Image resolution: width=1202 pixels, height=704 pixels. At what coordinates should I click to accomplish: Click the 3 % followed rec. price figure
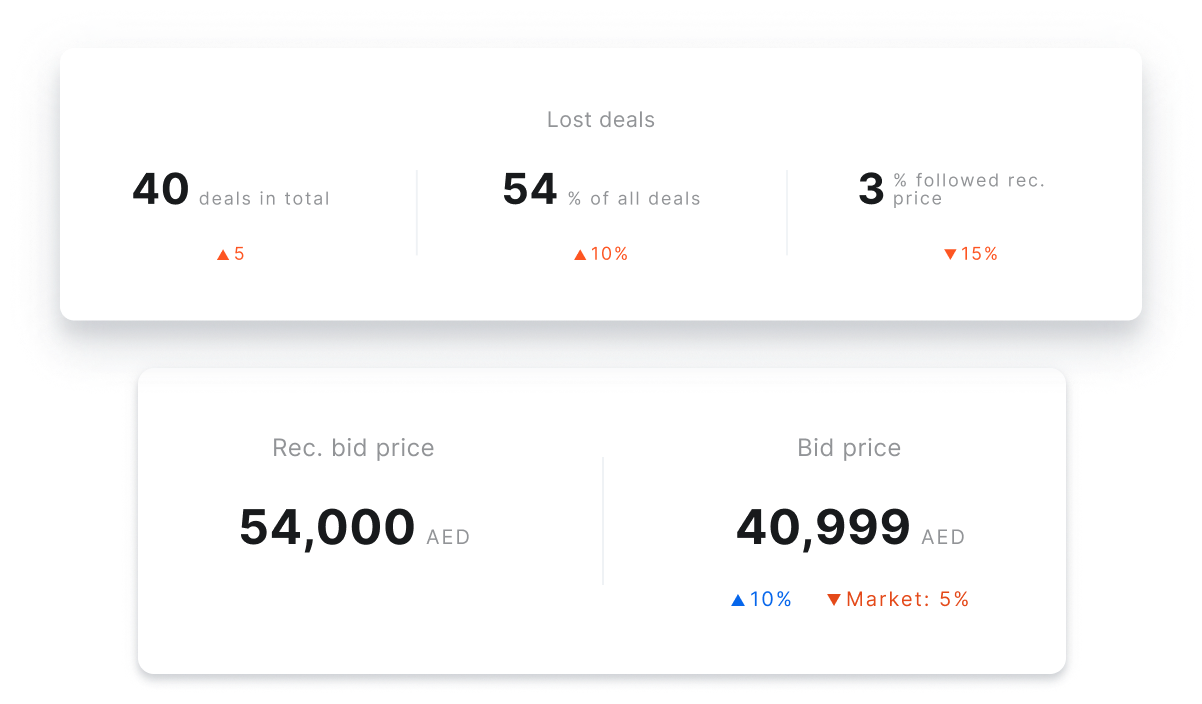951,189
